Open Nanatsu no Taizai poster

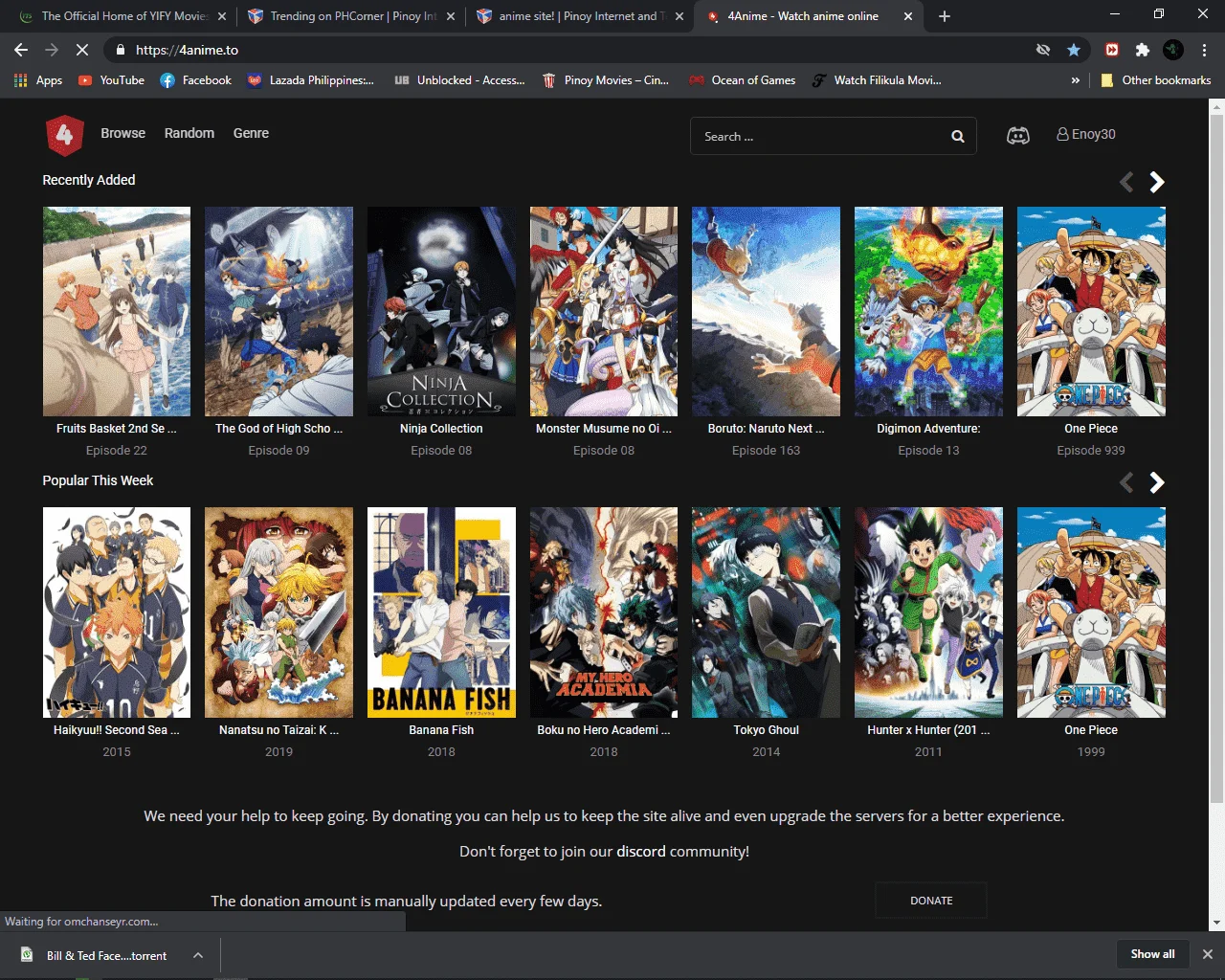(x=278, y=612)
